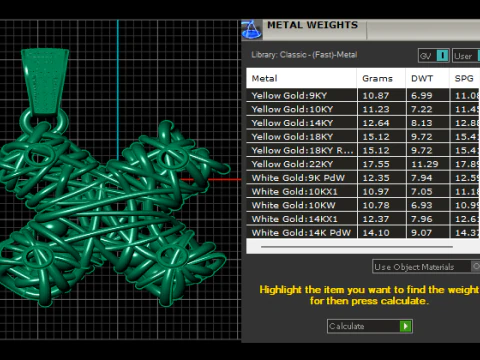Select the Yellow Gold:9KY row

(x=363, y=95)
